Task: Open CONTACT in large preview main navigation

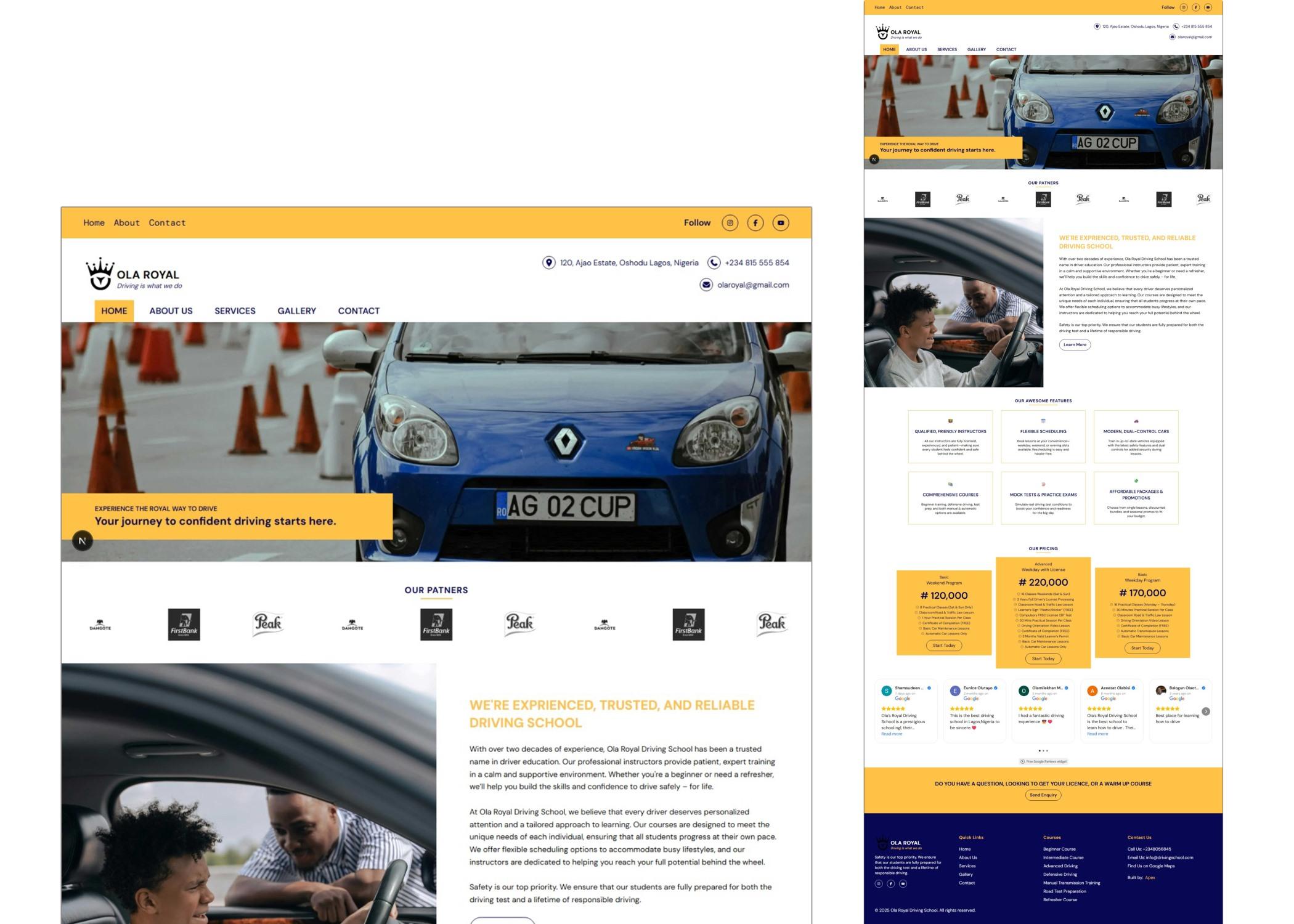Action: (359, 311)
